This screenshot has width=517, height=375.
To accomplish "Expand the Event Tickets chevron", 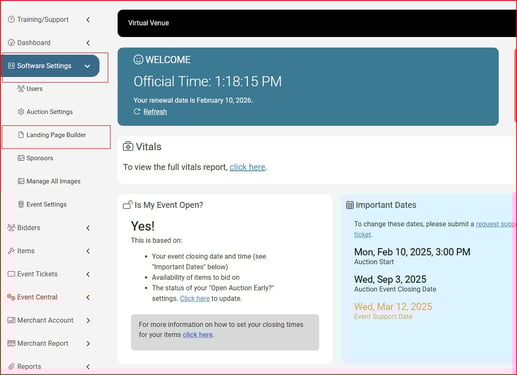I will tap(88, 274).
